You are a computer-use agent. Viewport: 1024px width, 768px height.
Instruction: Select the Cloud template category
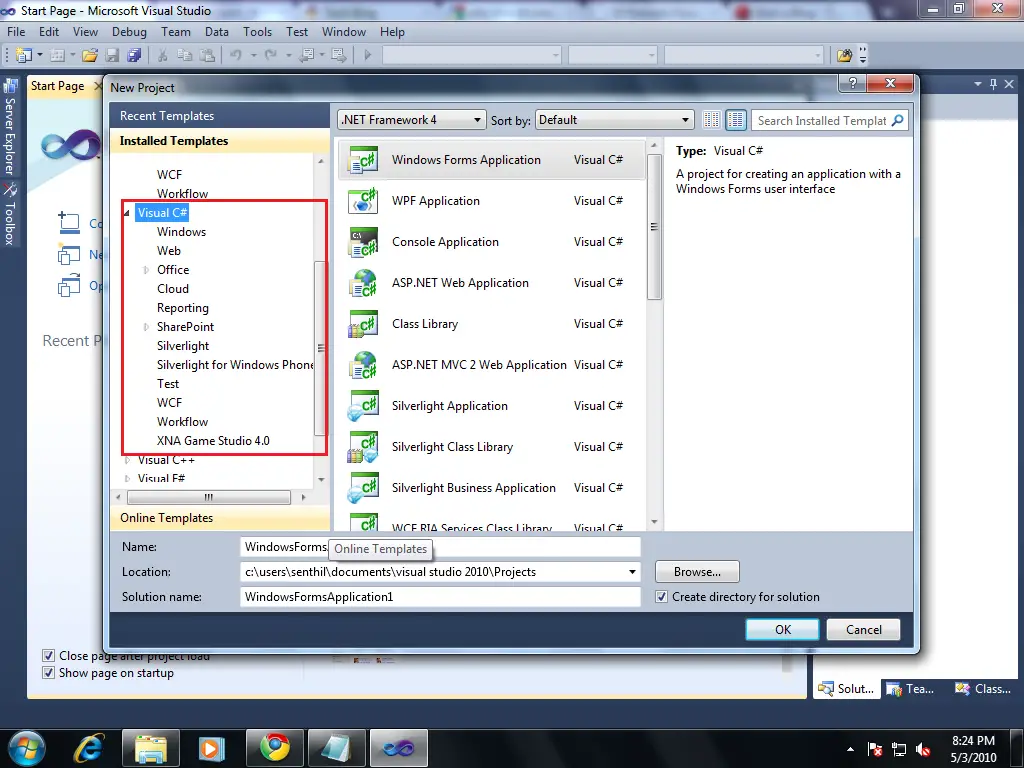pyautogui.click(x=173, y=289)
